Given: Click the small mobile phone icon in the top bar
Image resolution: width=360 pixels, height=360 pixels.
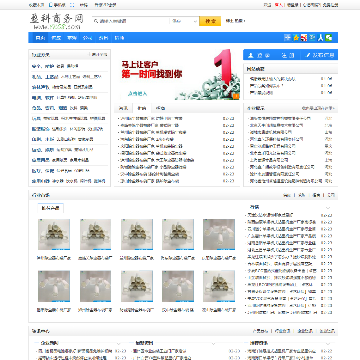Looking at the screenshot, I should point(51,5).
